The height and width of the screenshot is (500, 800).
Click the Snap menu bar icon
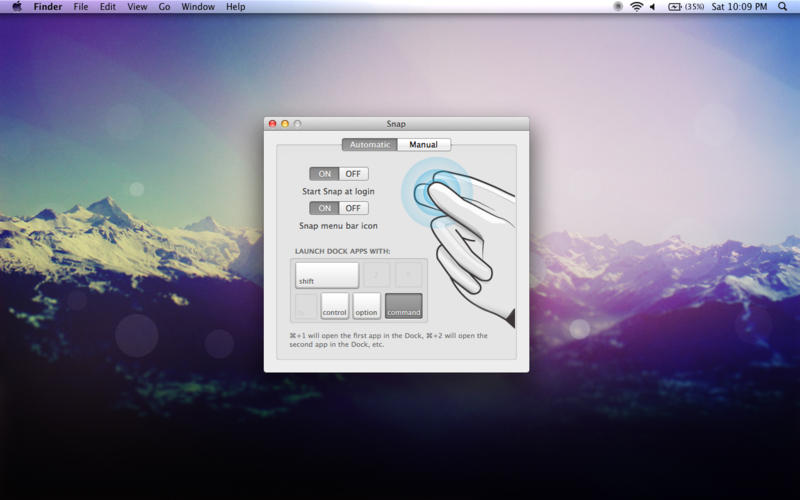pyautogui.click(x=618, y=7)
